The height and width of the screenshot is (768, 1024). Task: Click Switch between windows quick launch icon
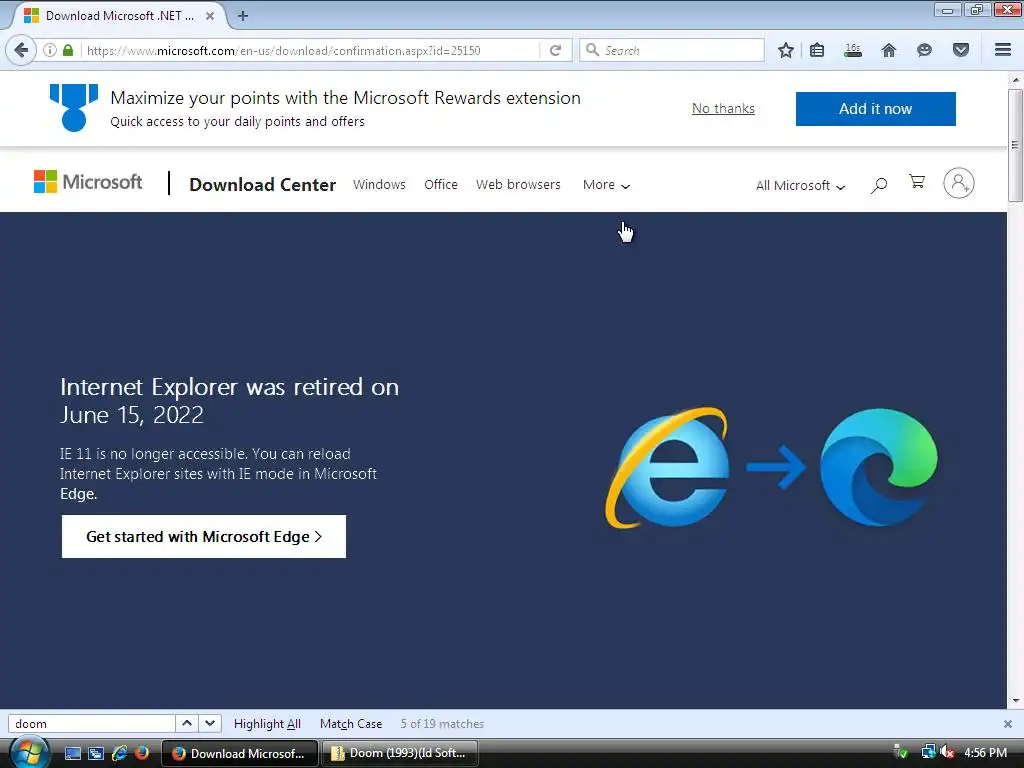[96, 754]
